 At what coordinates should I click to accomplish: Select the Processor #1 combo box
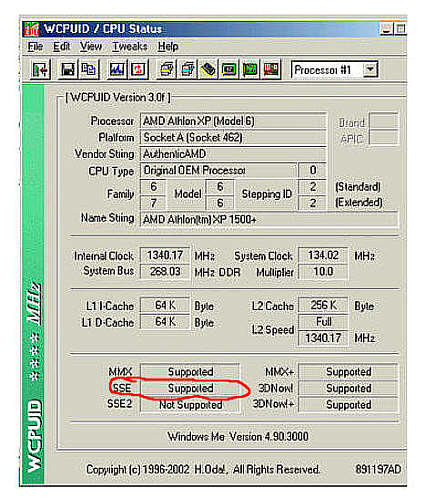click(x=334, y=70)
